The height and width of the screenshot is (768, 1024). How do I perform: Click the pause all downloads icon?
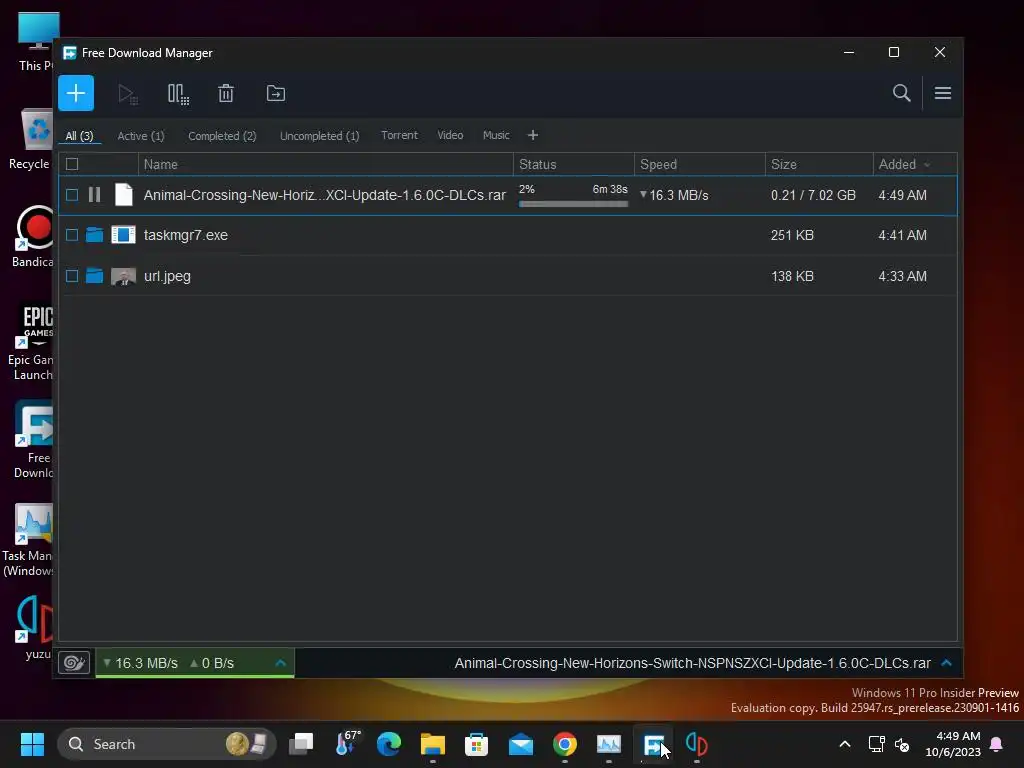tap(178, 94)
